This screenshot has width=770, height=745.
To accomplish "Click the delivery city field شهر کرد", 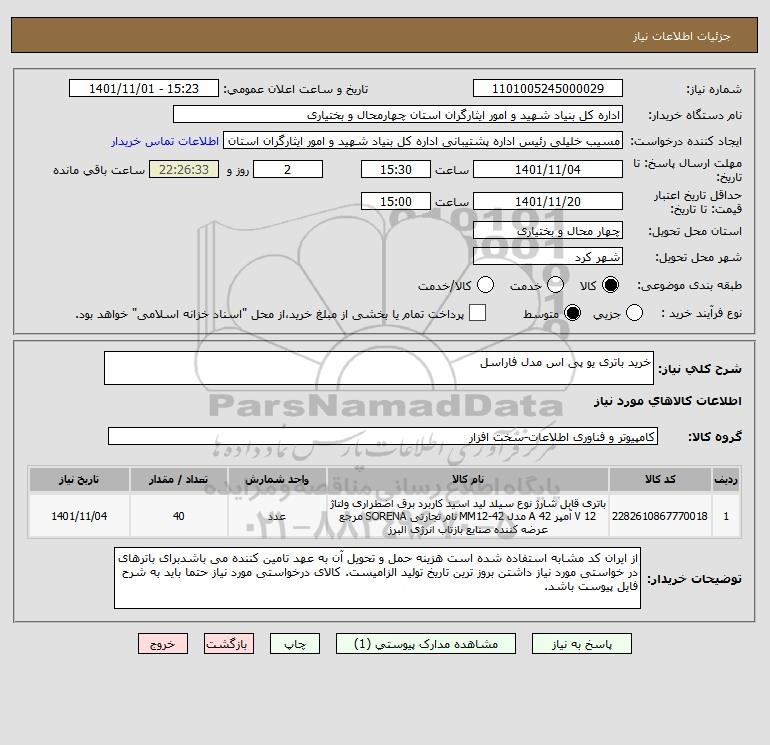I will pos(548,256).
